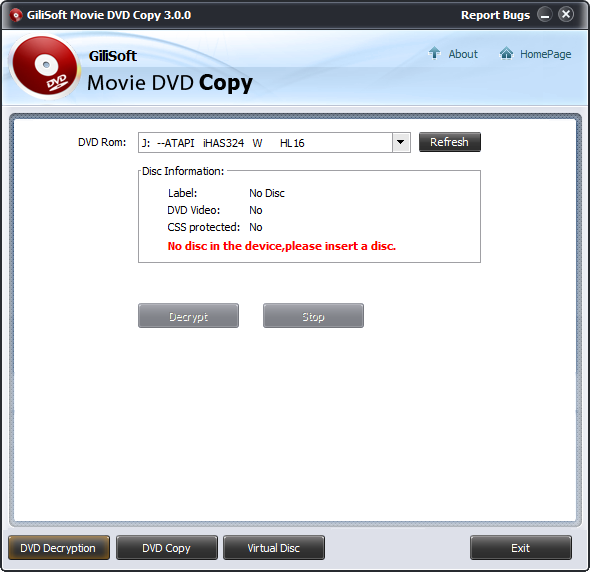Minimize the GiliSoft window
The width and height of the screenshot is (590, 572).
tap(544, 15)
